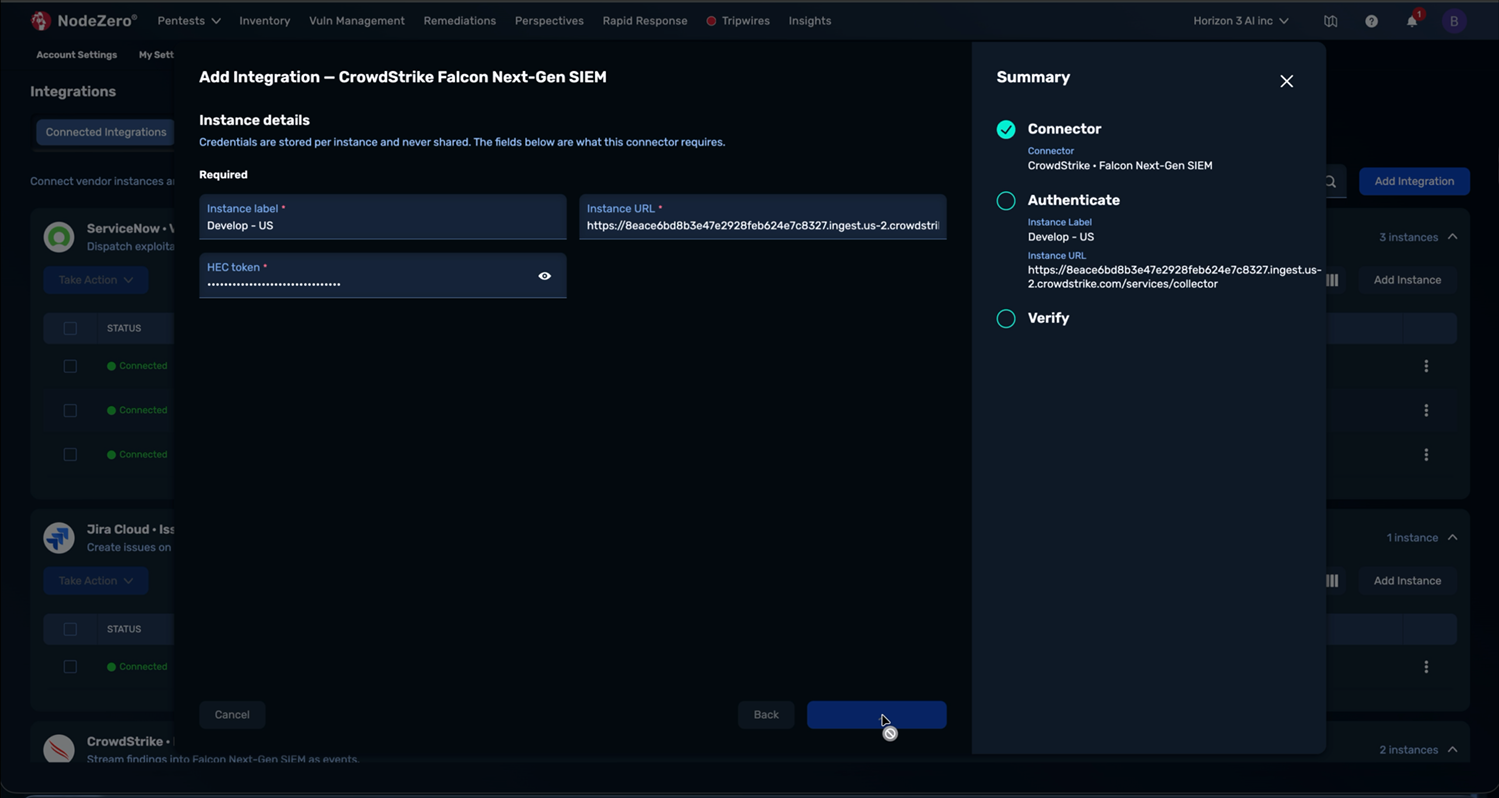Open ServiceNow Take Action dropdown
Image resolution: width=1499 pixels, height=798 pixels.
tap(95, 280)
